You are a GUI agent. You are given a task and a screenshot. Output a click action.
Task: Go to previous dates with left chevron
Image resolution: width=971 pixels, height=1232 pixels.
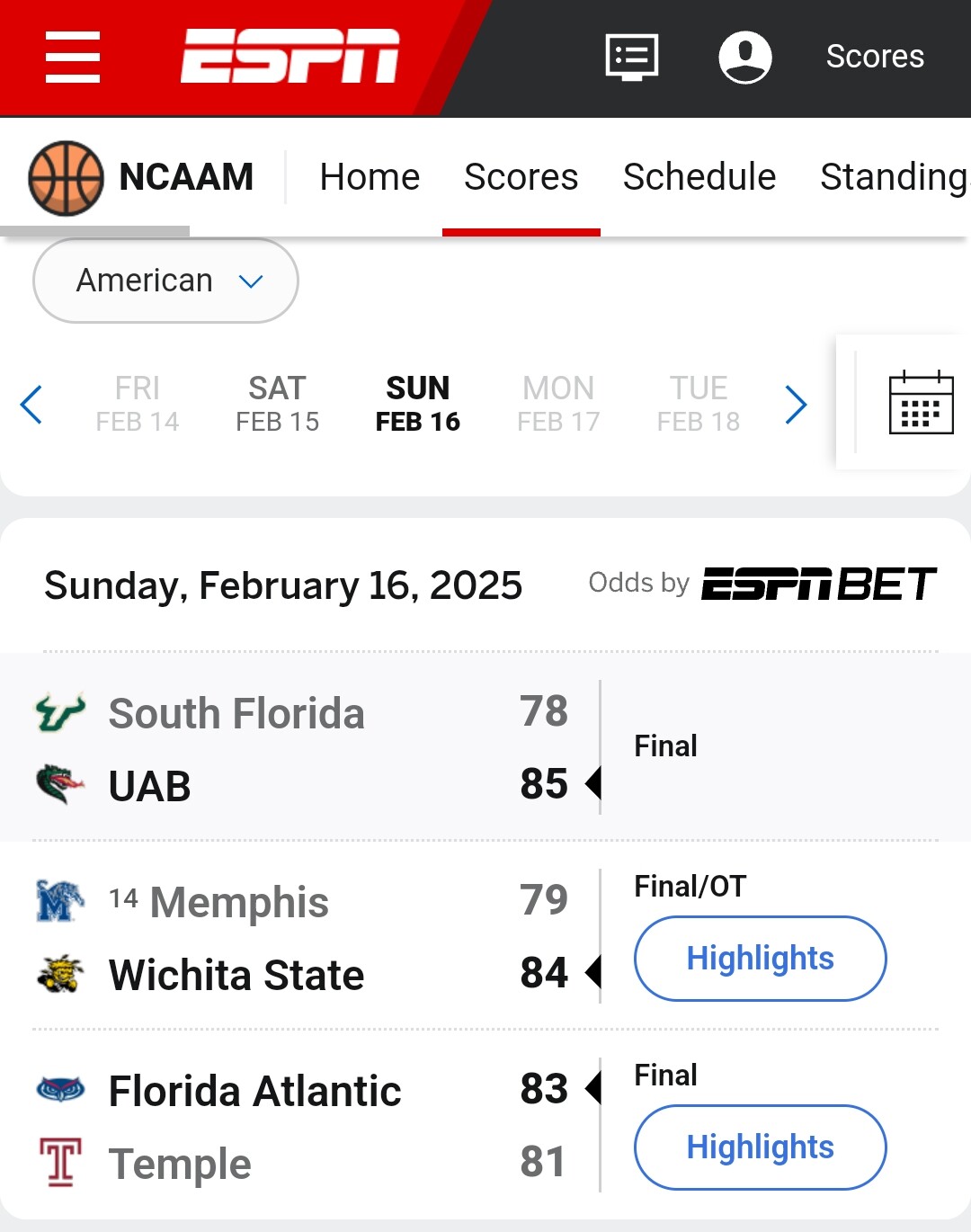tap(31, 404)
